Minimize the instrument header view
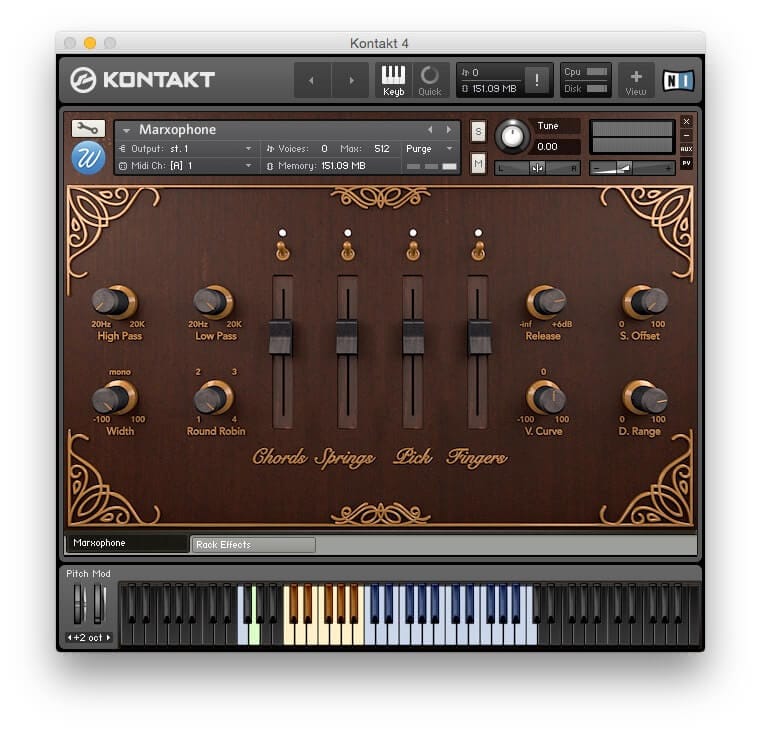 (686, 135)
